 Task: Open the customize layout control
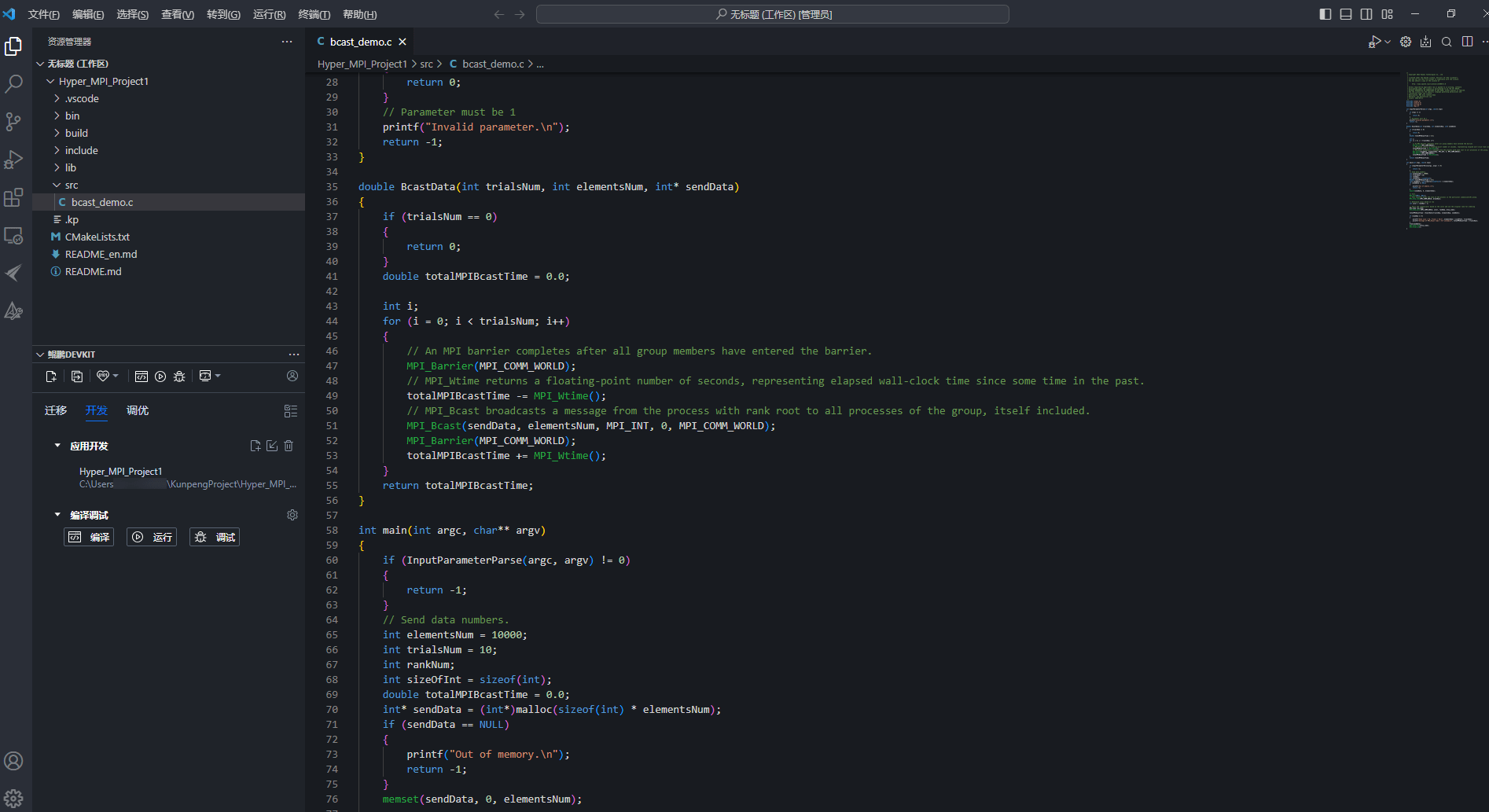pyautogui.click(x=1387, y=14)
